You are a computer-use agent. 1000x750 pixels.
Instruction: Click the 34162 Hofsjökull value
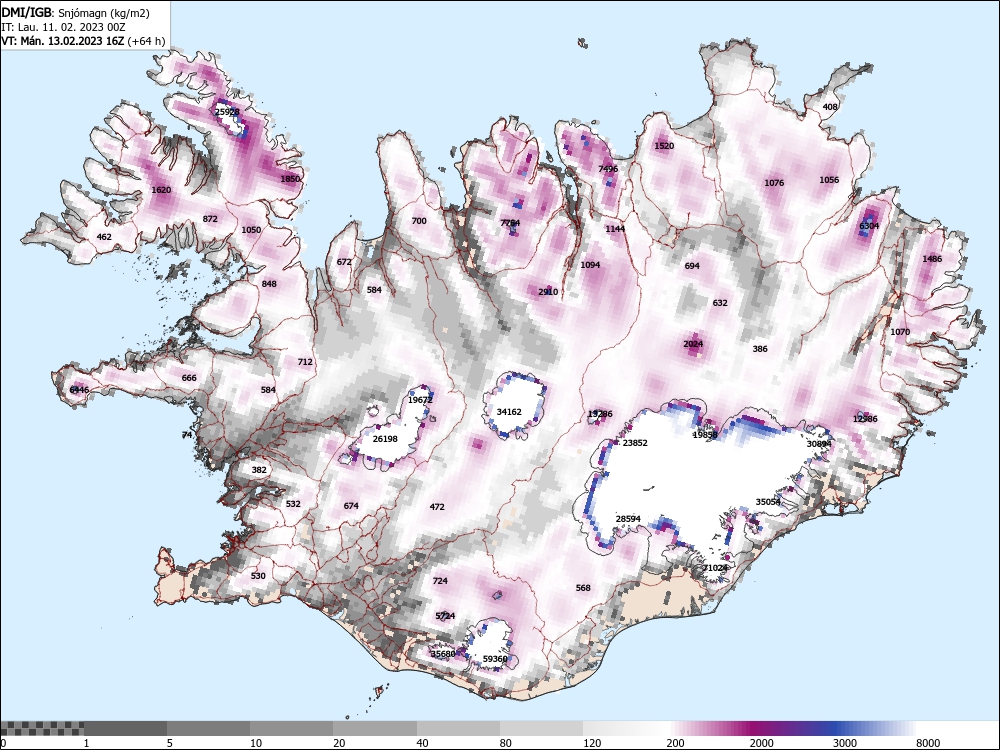(509, 412)
